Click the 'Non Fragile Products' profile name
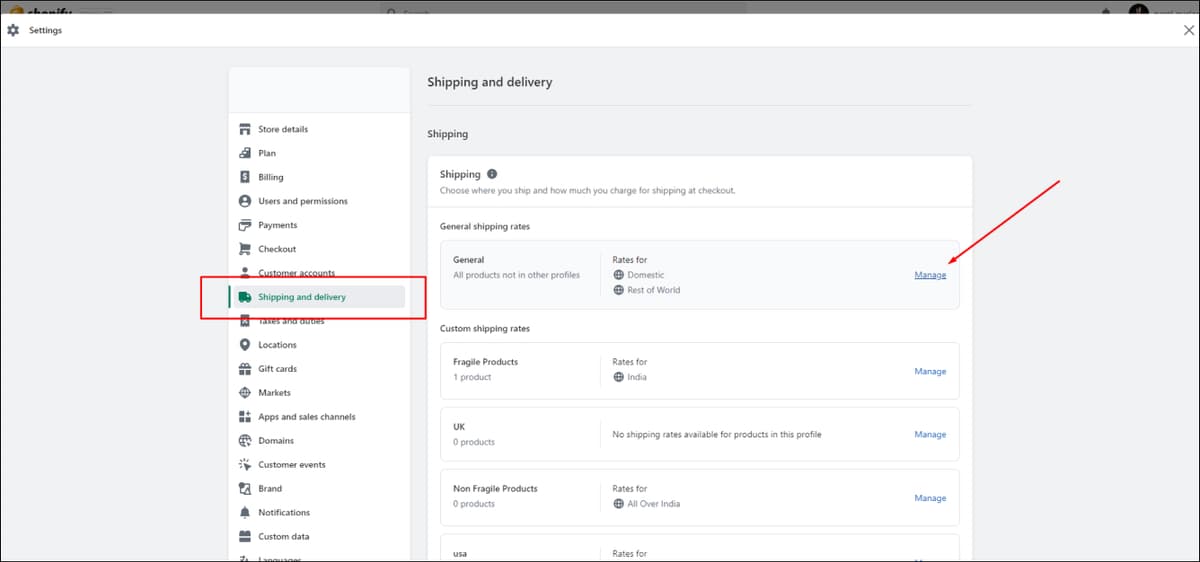 [x=495, y=489]
